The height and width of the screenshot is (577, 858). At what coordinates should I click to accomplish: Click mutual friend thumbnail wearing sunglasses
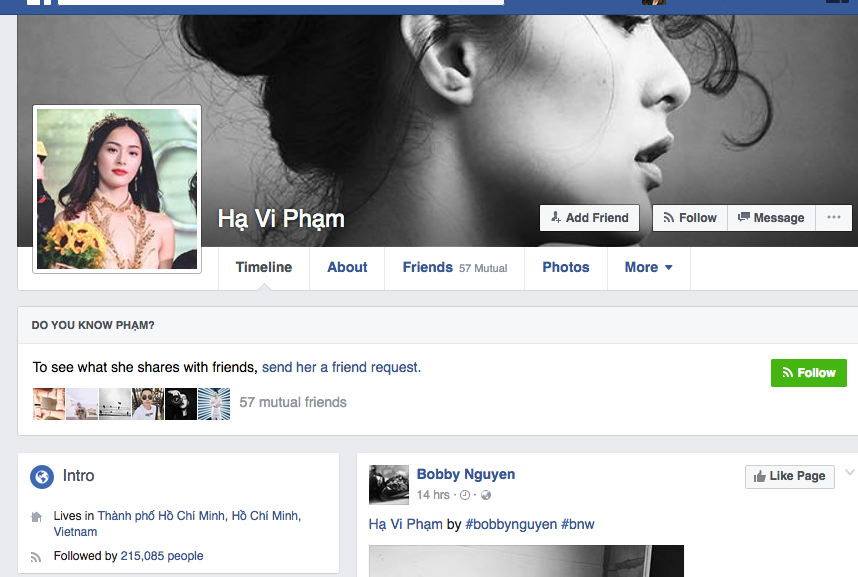click(x=148, y=403)
